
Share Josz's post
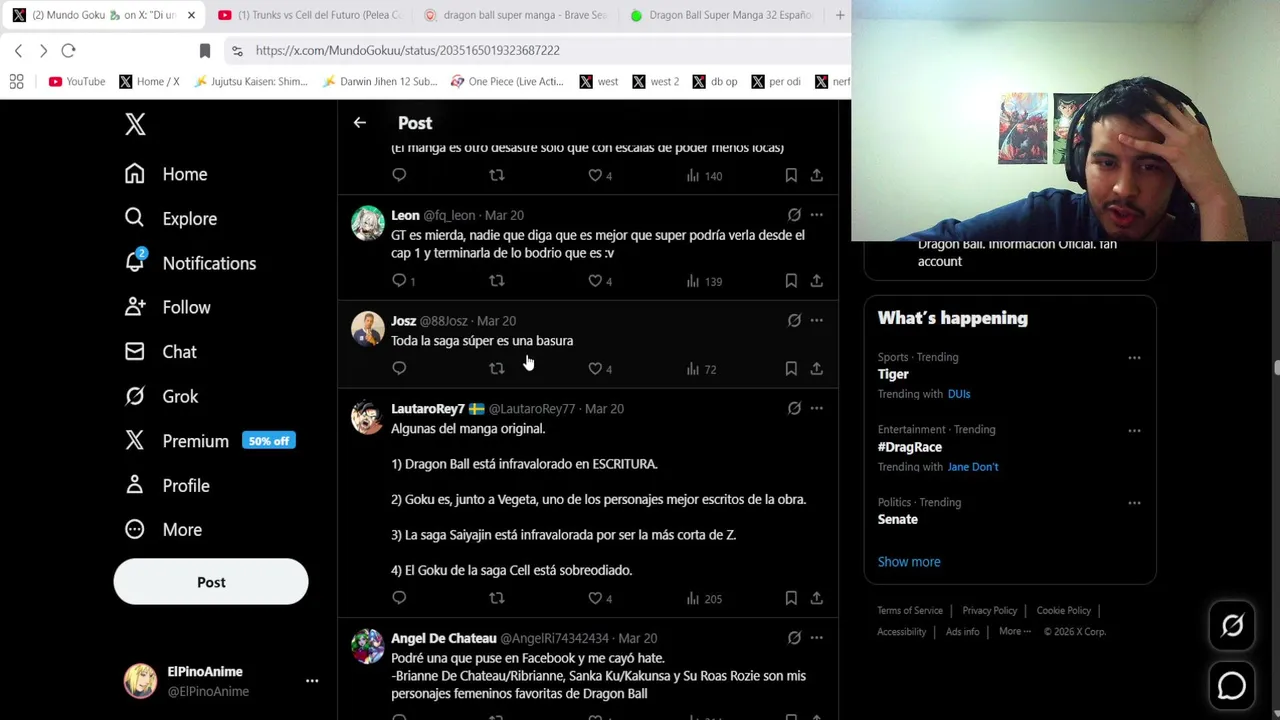(817, 369)
